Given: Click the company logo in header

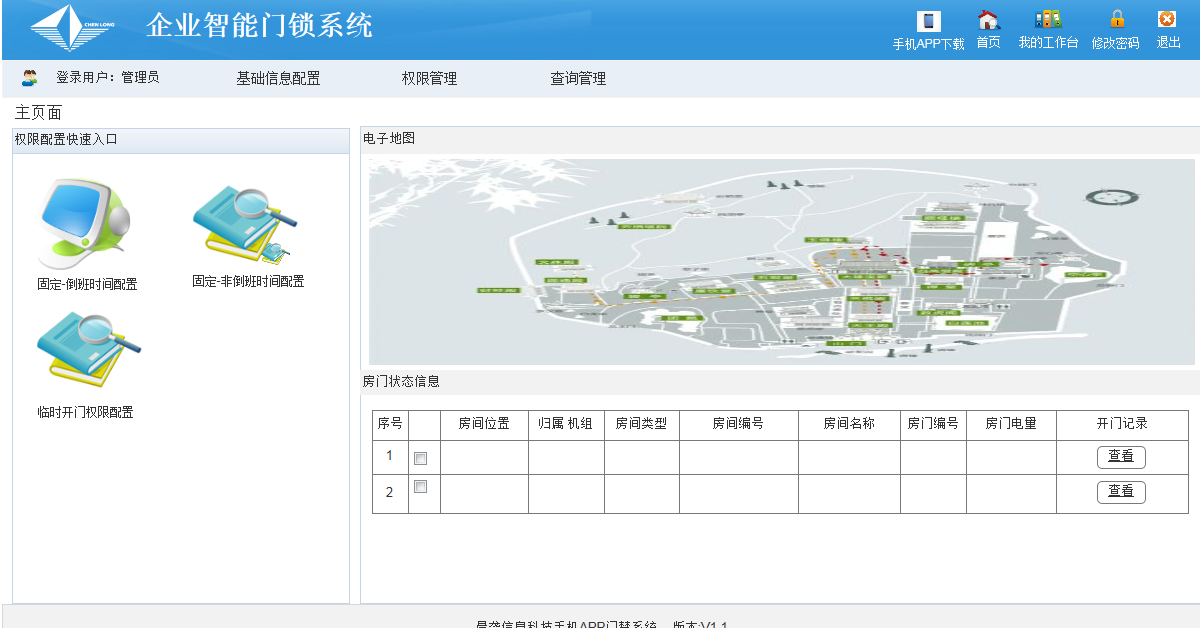Looking at the screenshot, I should click(x=72, y=29).
